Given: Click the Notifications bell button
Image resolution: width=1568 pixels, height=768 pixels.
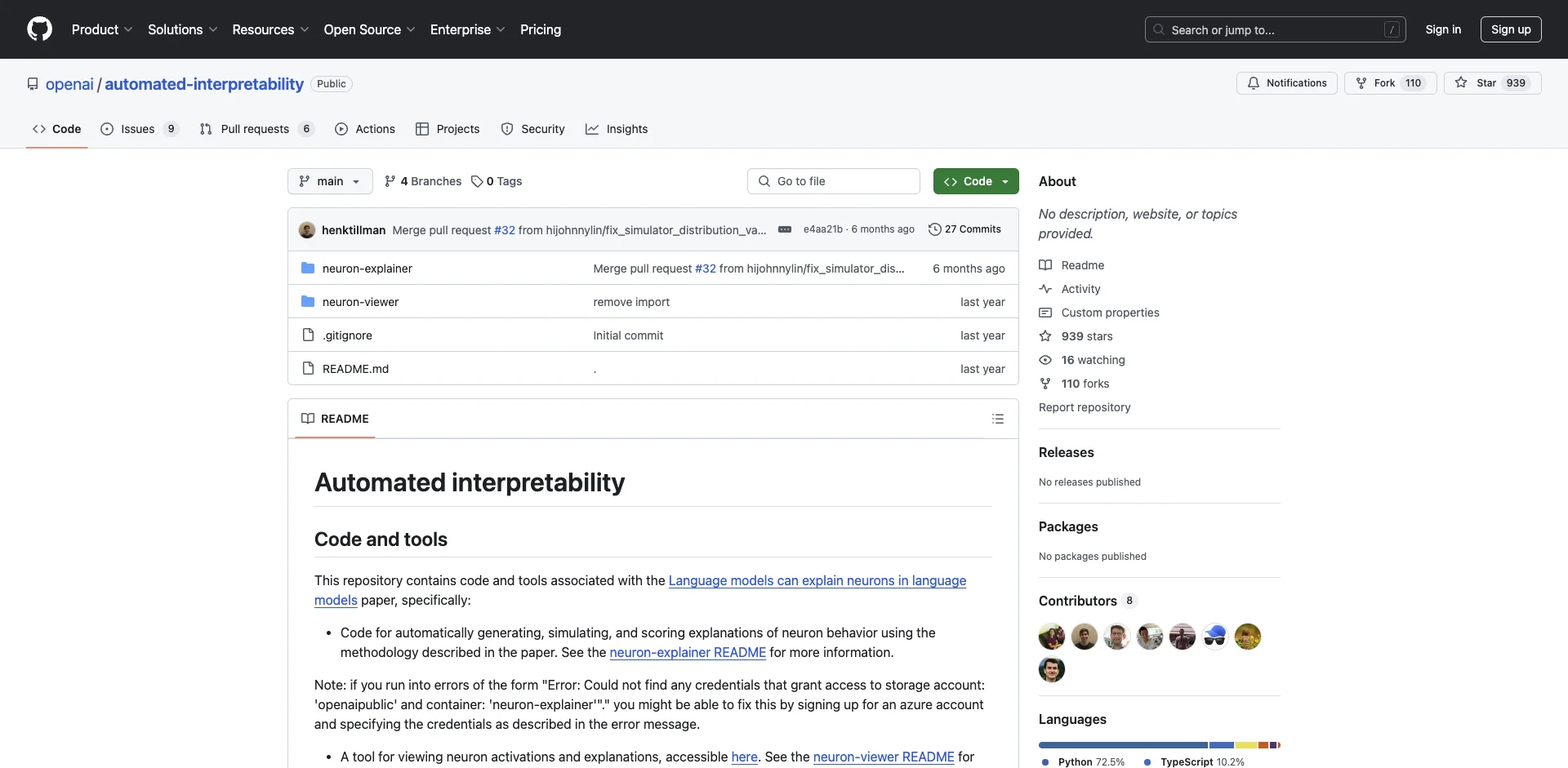Looking at the screenshot, I should [x=1287, y=83].
